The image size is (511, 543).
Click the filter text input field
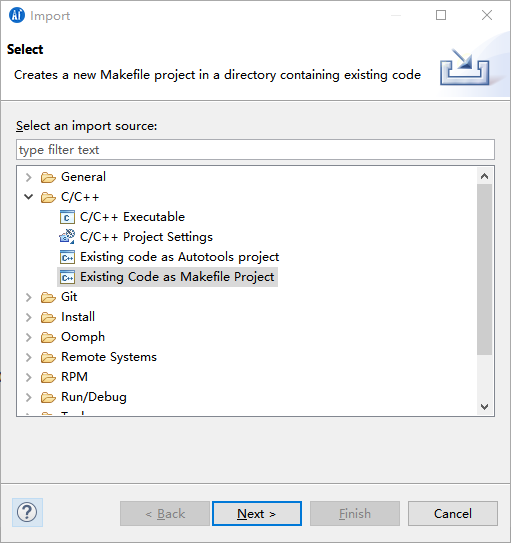(255, 150)
